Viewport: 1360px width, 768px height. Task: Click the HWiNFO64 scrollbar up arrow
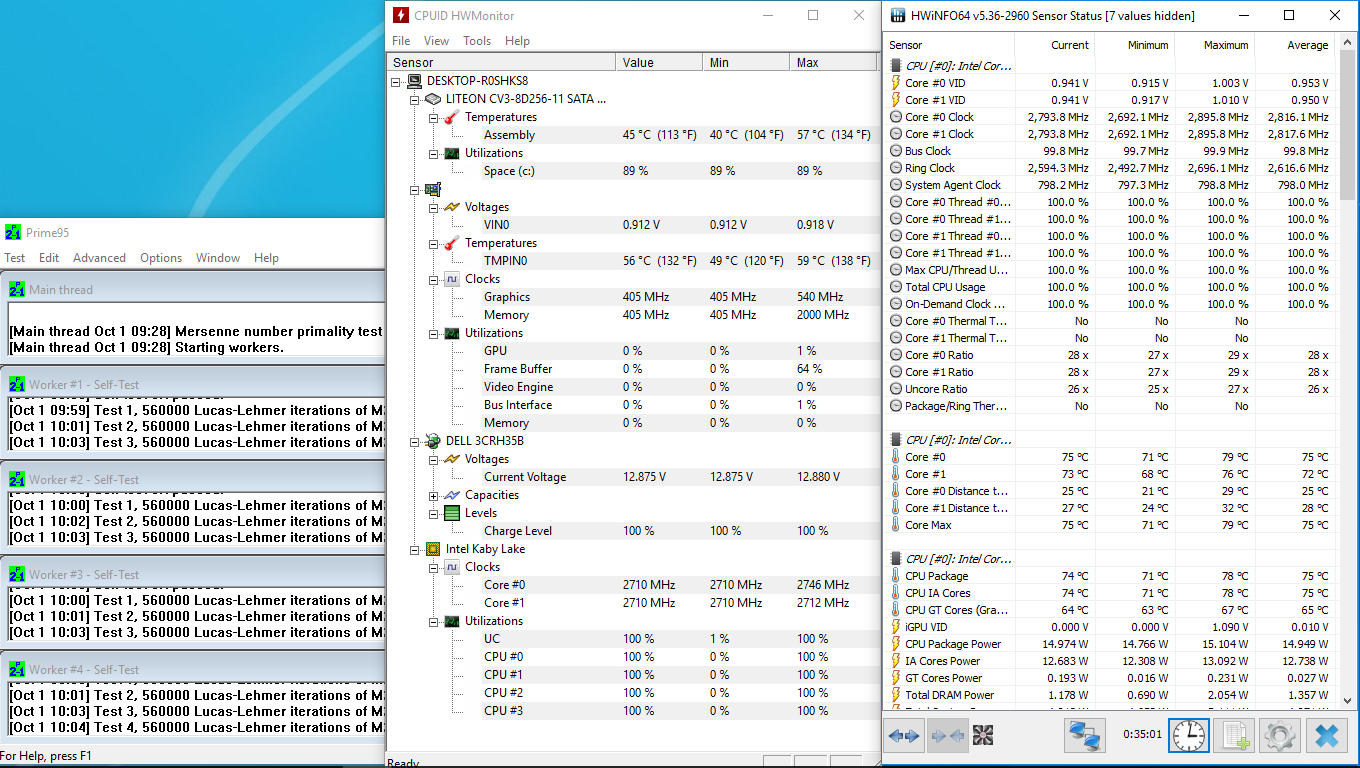[x=1346, y=43]
